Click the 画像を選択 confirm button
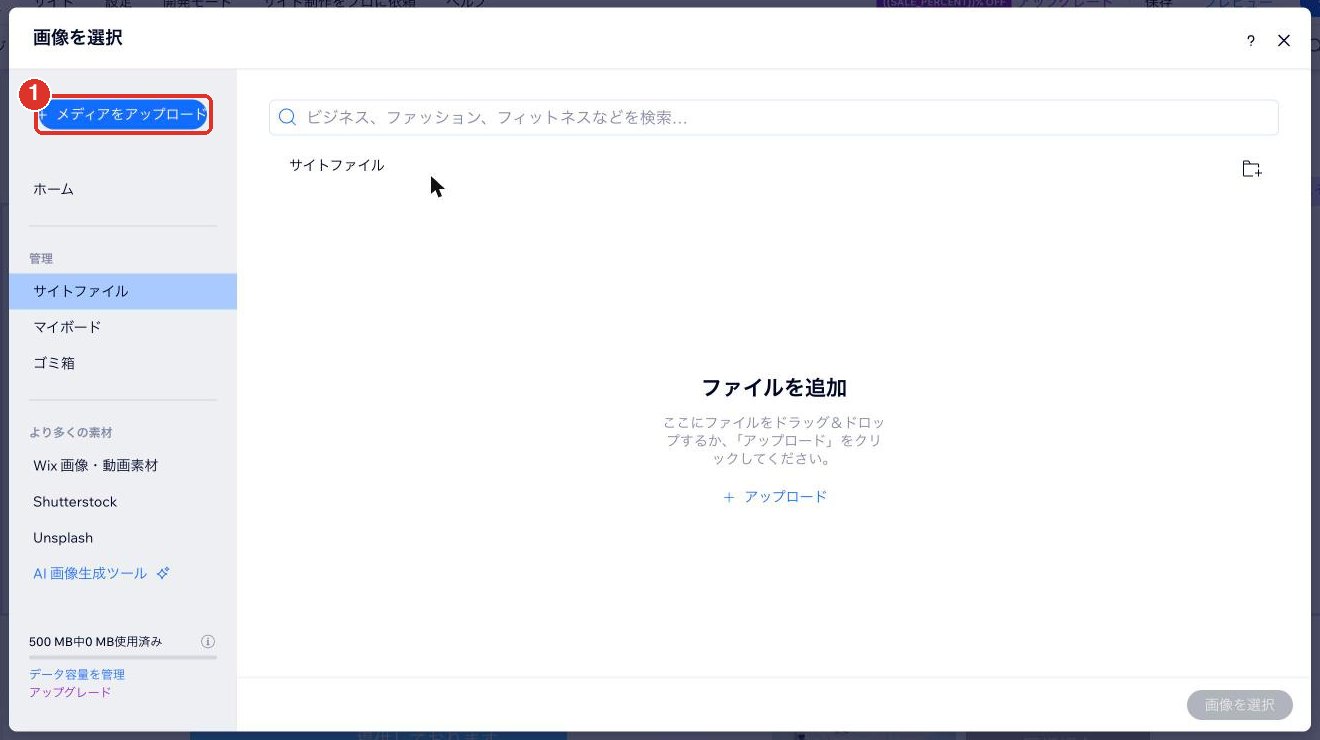1320x740 pixels. click(1239, 705)
